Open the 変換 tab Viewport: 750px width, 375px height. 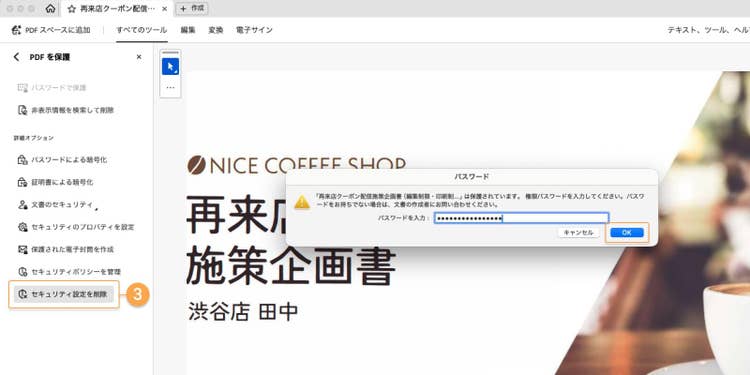pyautogui.click(x=216, y=30)
